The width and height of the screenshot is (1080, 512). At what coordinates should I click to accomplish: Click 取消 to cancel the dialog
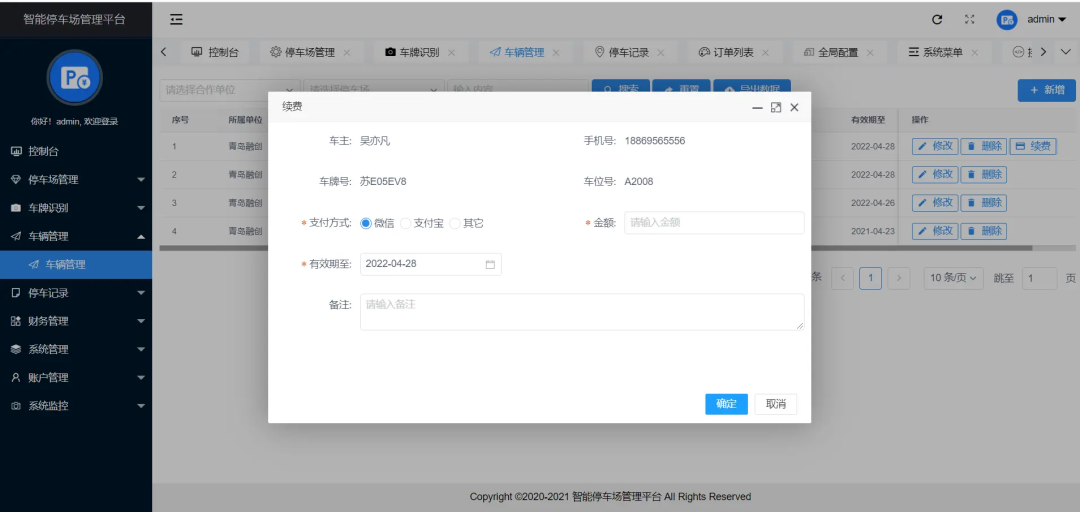775,404
